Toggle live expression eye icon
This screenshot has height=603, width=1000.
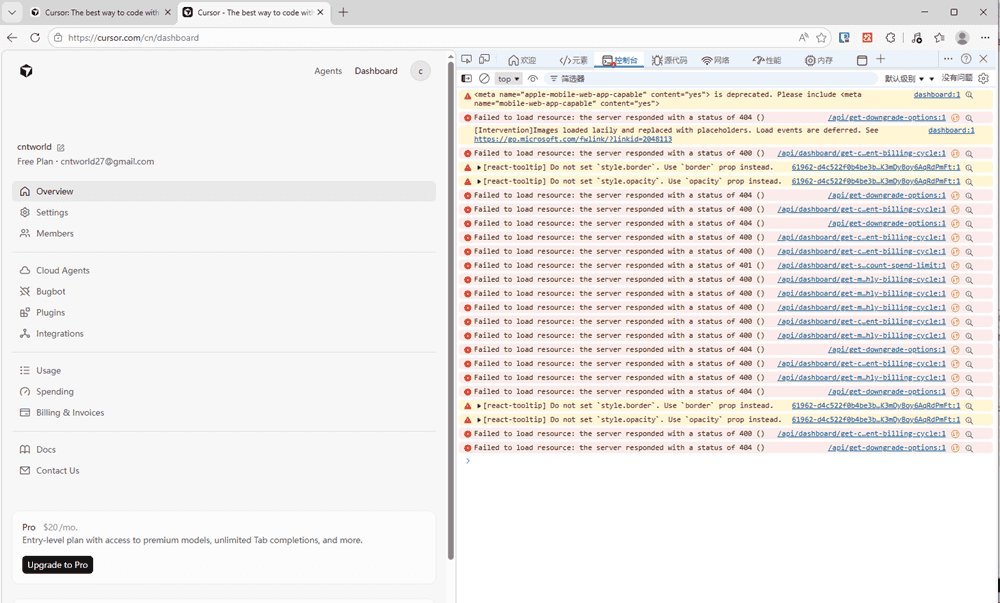[533, 78]
